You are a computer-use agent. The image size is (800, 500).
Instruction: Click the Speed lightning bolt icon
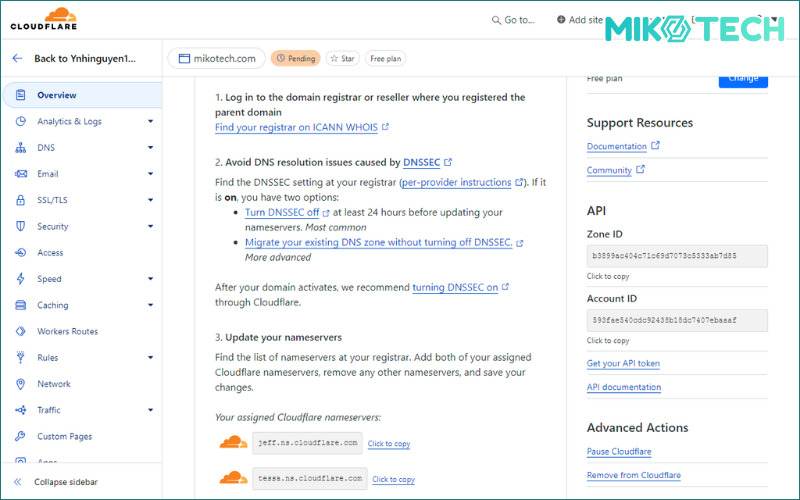(20, 279)
